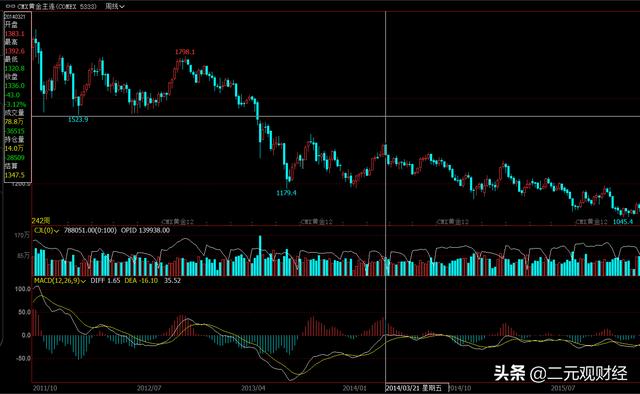
Task: Click the 170万 volume axis label
Action: click(22, 235)
